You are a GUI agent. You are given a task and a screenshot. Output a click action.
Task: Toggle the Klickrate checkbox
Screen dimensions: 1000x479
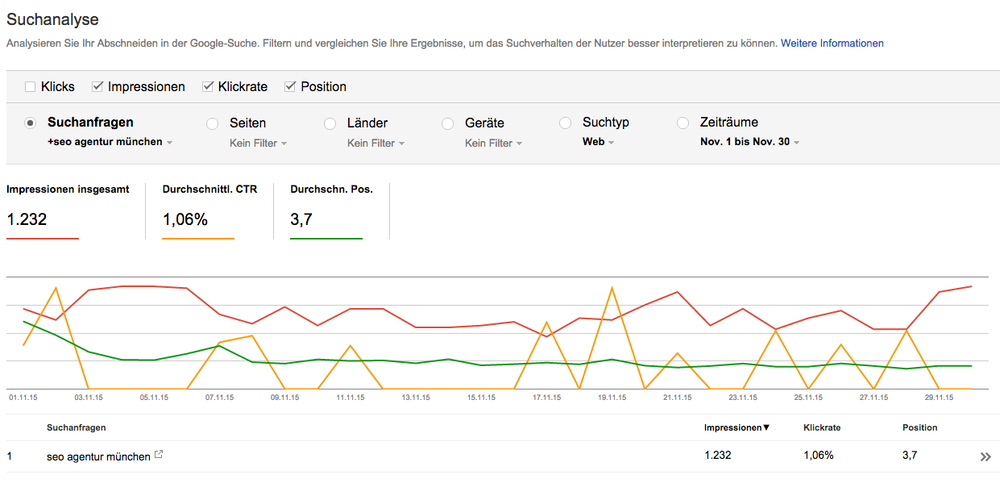209,87
